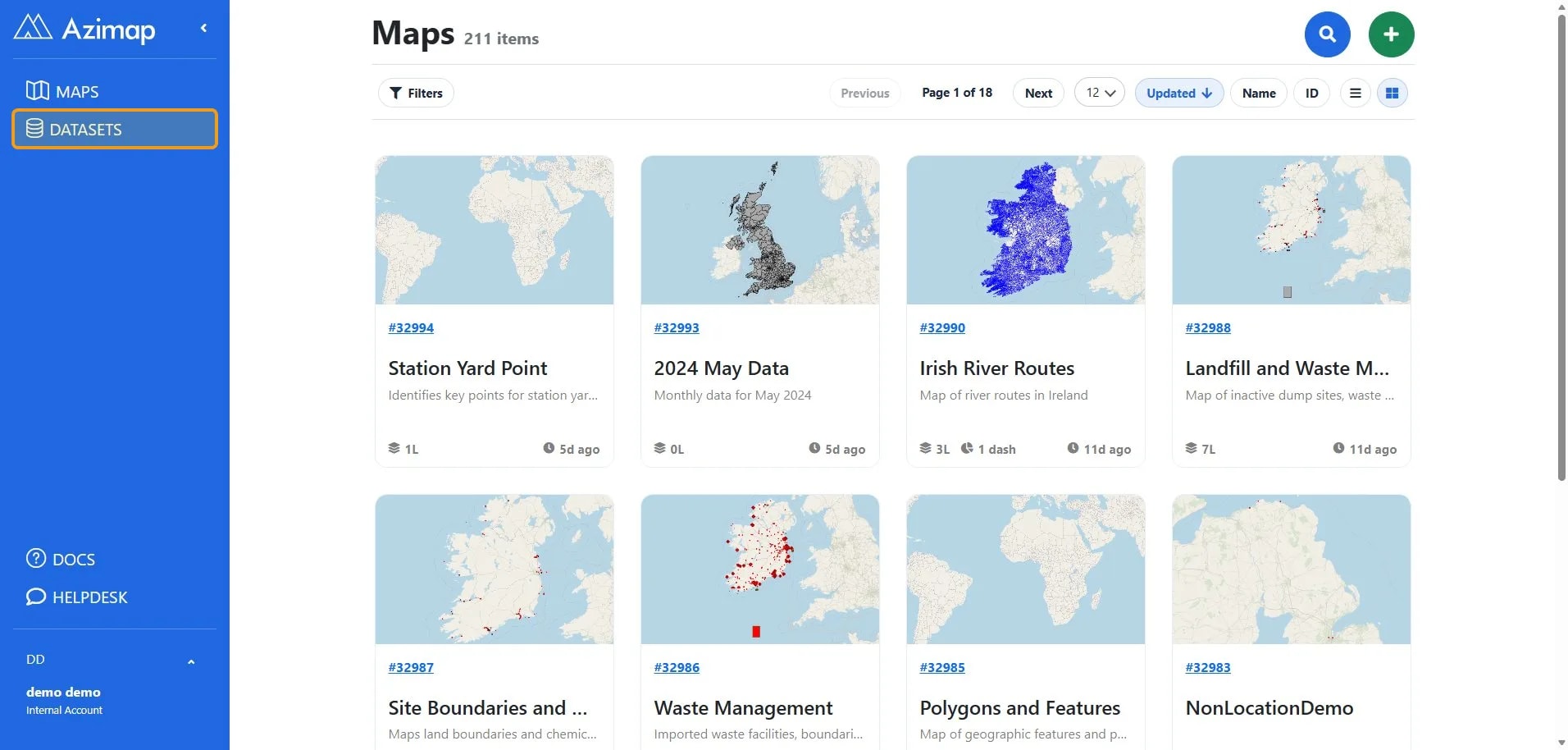The height and width of the screenshot is (750, 1568).
Task: Open the Docs help link
Action: (x=62, y=560)
